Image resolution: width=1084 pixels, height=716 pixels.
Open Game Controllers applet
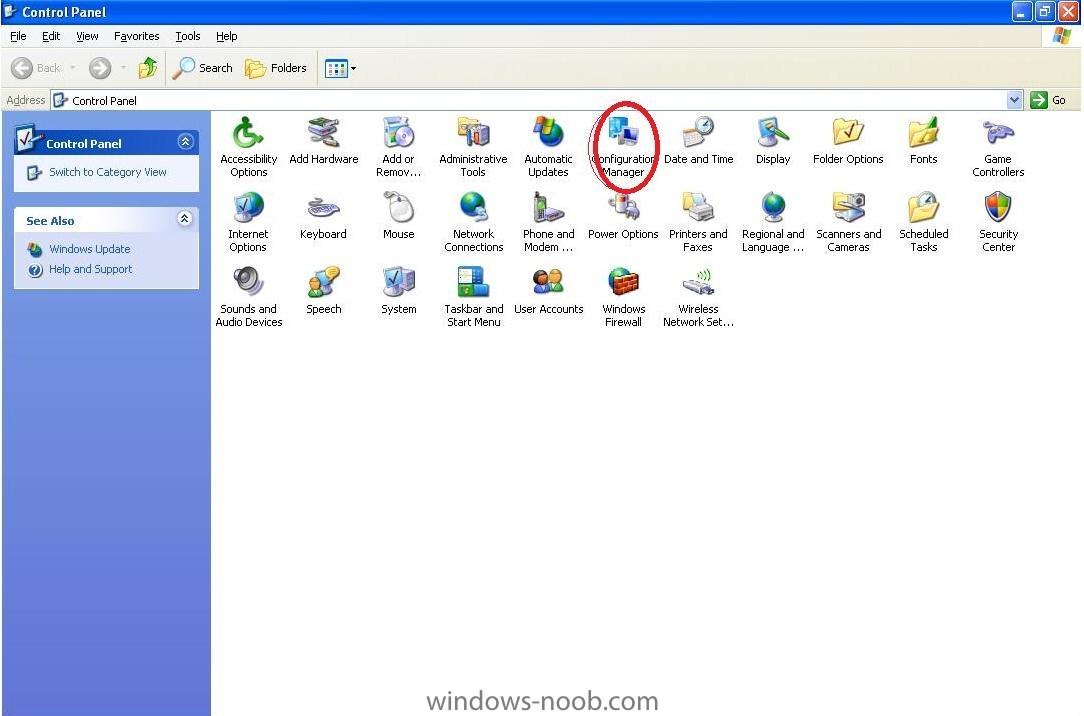coord(998,147)
